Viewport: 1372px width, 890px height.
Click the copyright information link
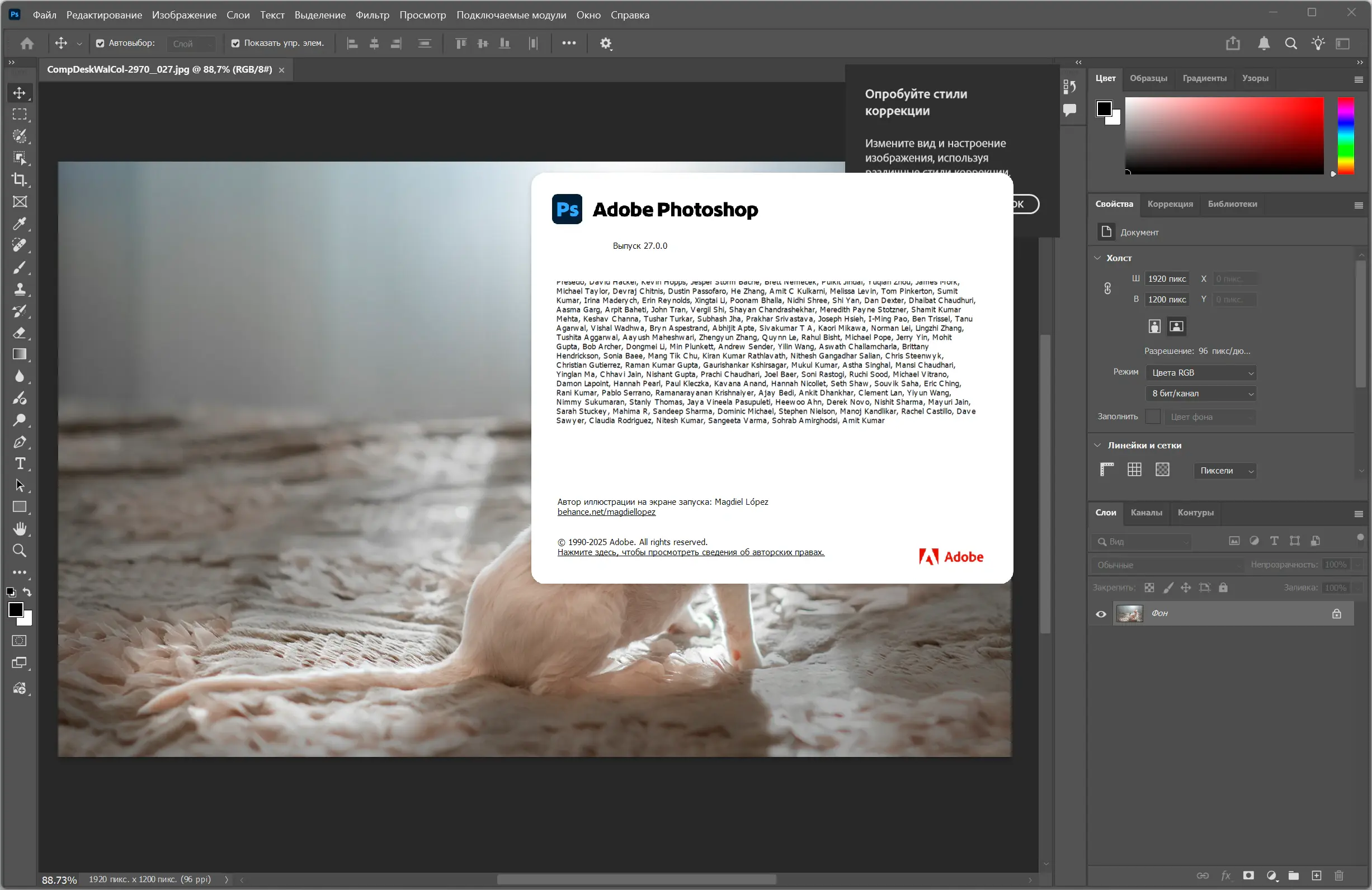pyautogui.click(x=690, y=552)
